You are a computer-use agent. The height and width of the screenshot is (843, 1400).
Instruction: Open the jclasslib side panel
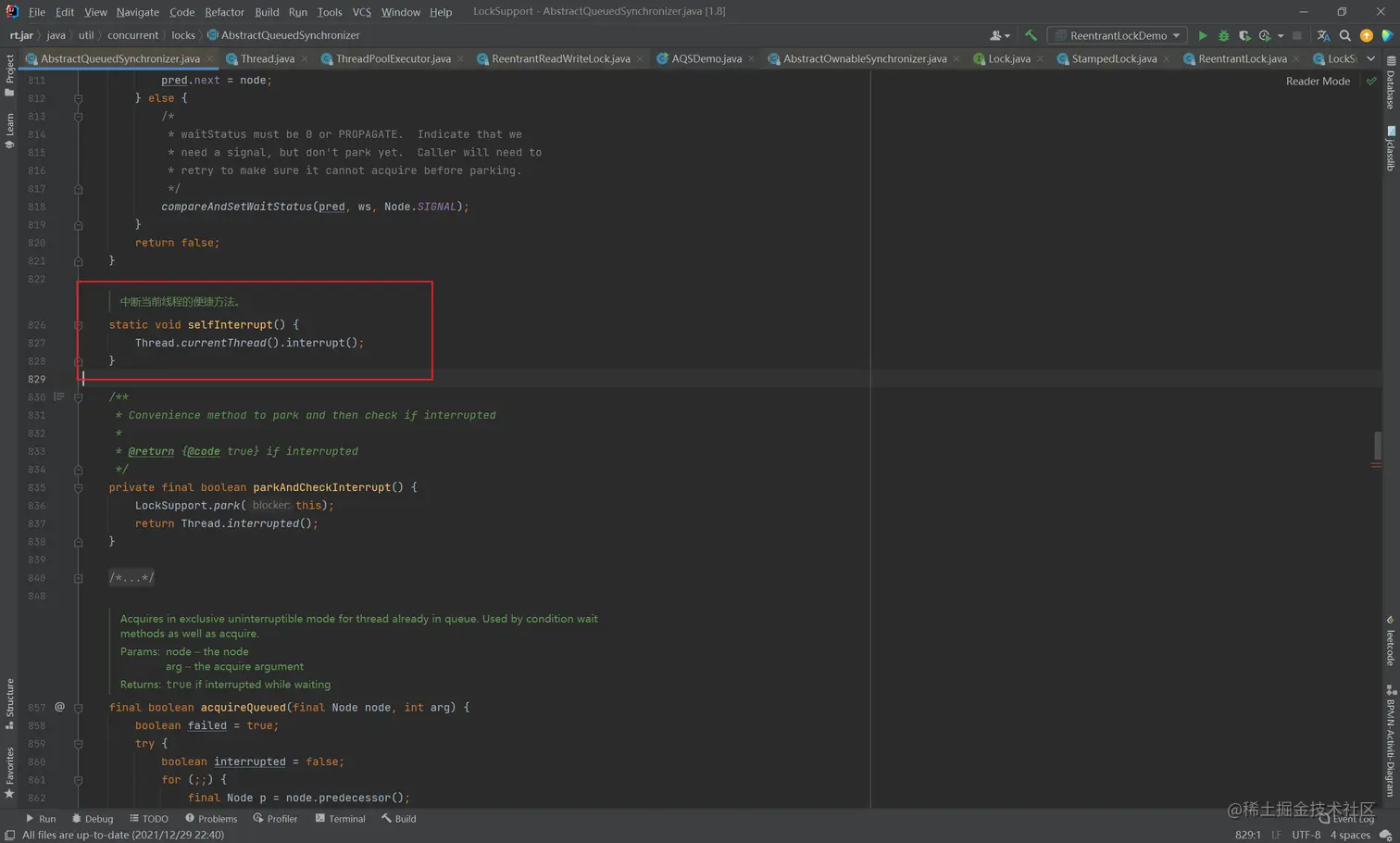click(1391, 149)
